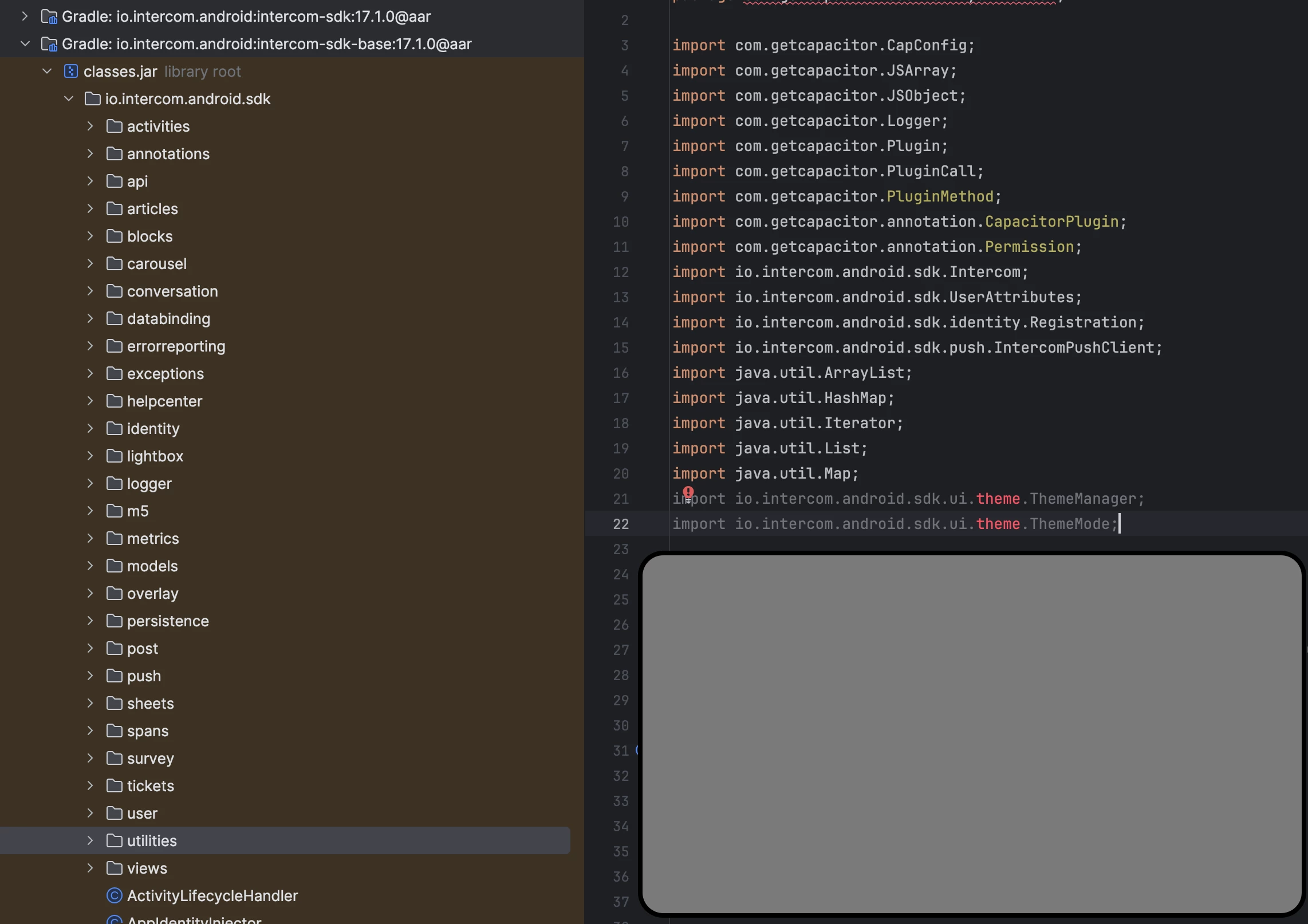Expand the articles package
The width and height of the screenshot is (1308, 924).
90,209
